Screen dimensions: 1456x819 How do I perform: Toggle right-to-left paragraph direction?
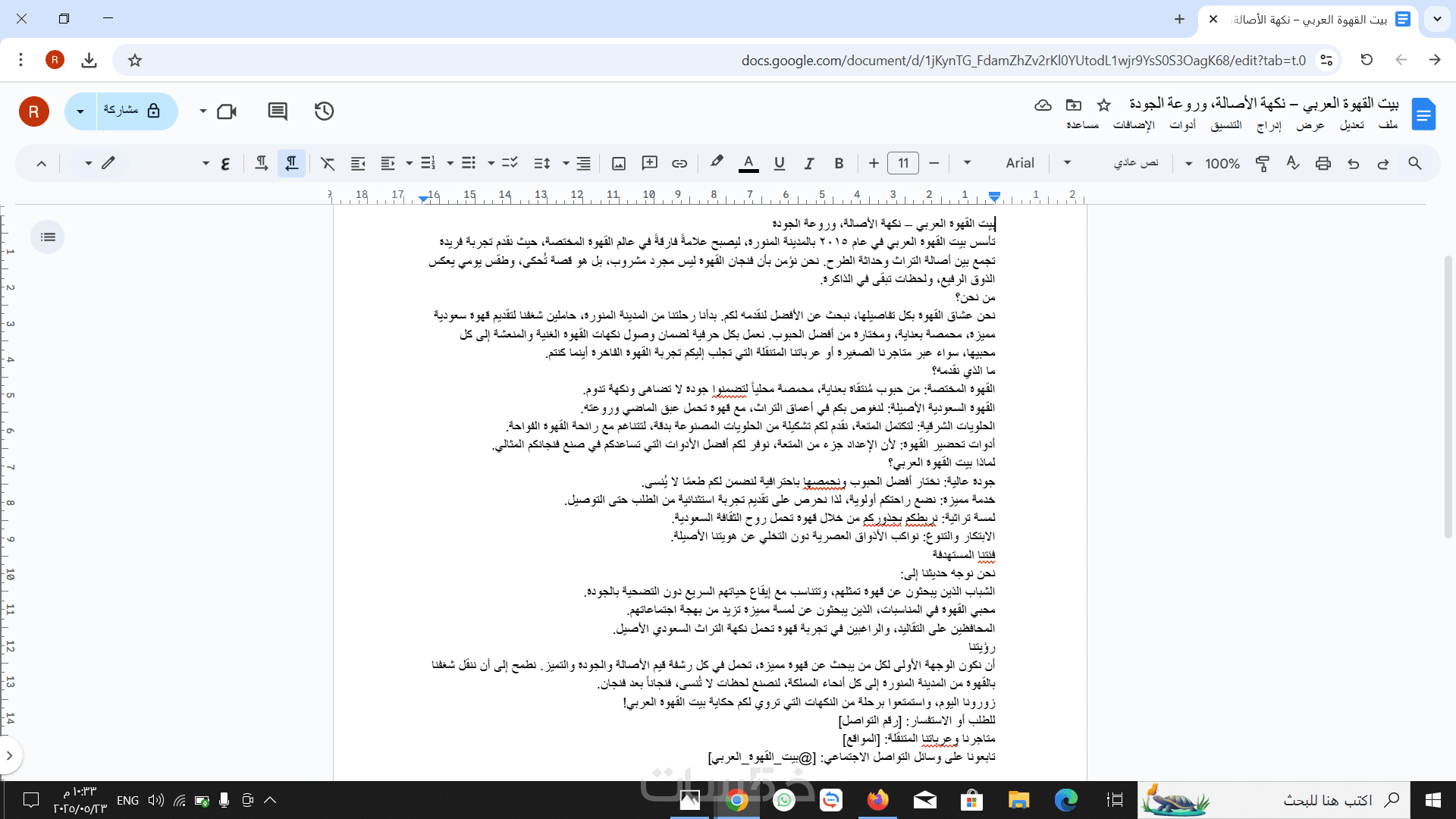pos(292,163)
